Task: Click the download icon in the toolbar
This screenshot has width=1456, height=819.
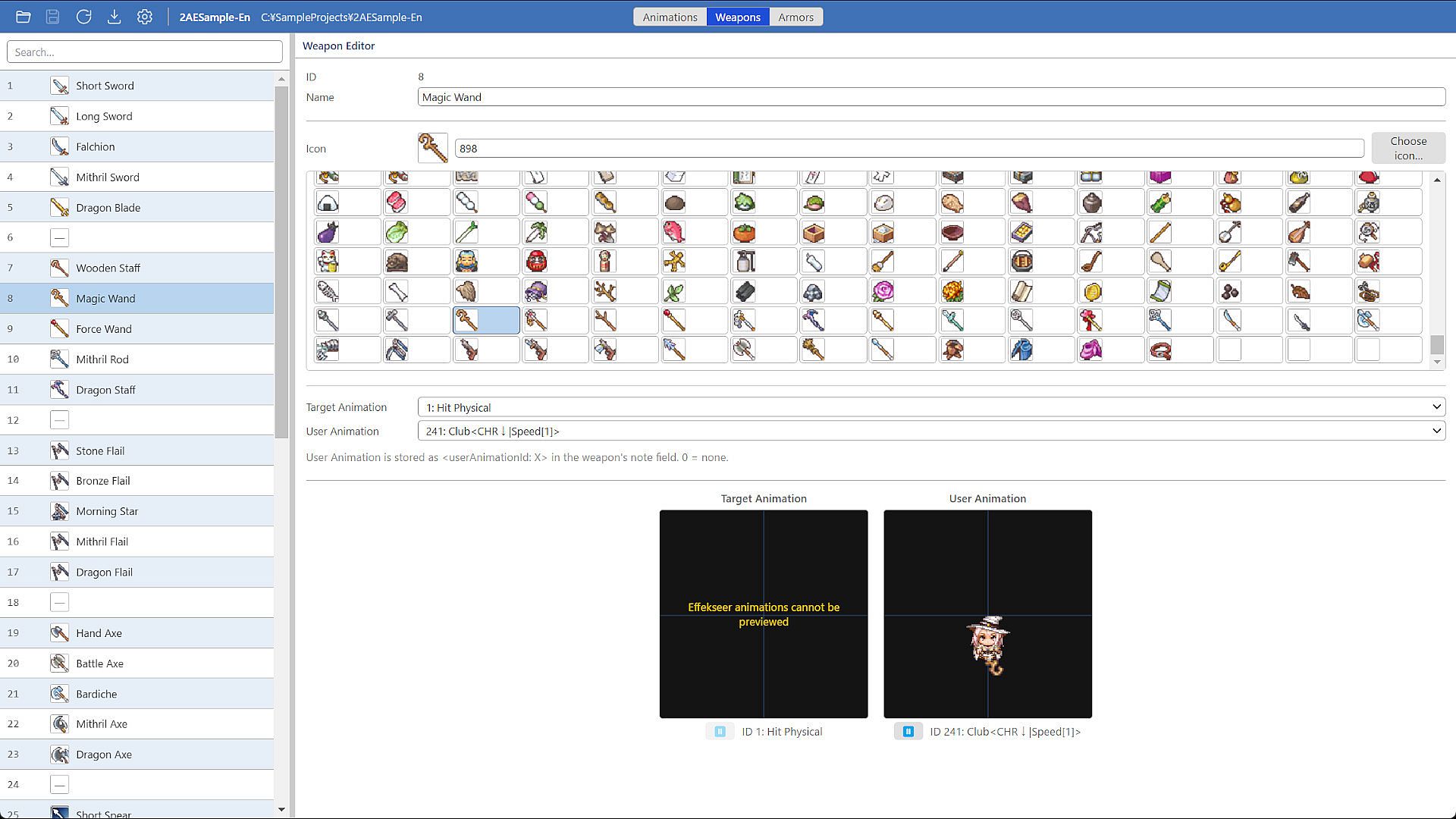Action: (x=114, y=17)
